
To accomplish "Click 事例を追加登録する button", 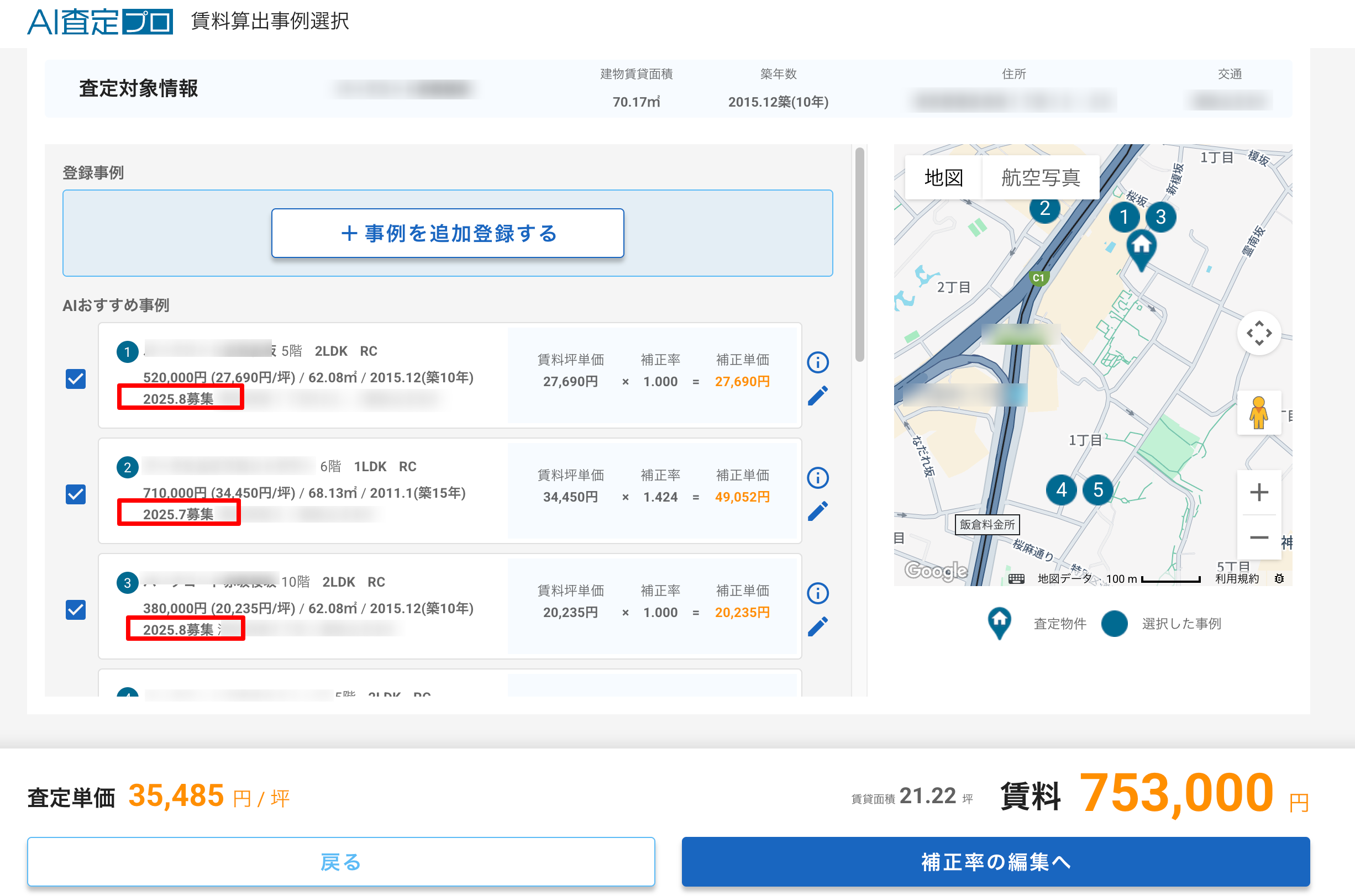I will (448, 233).
